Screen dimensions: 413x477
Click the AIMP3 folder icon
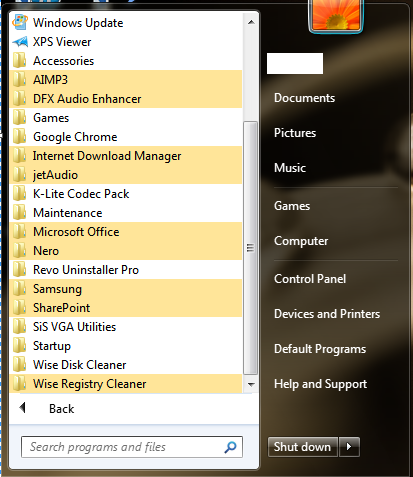pyautogui.click(x=20, y=80)
